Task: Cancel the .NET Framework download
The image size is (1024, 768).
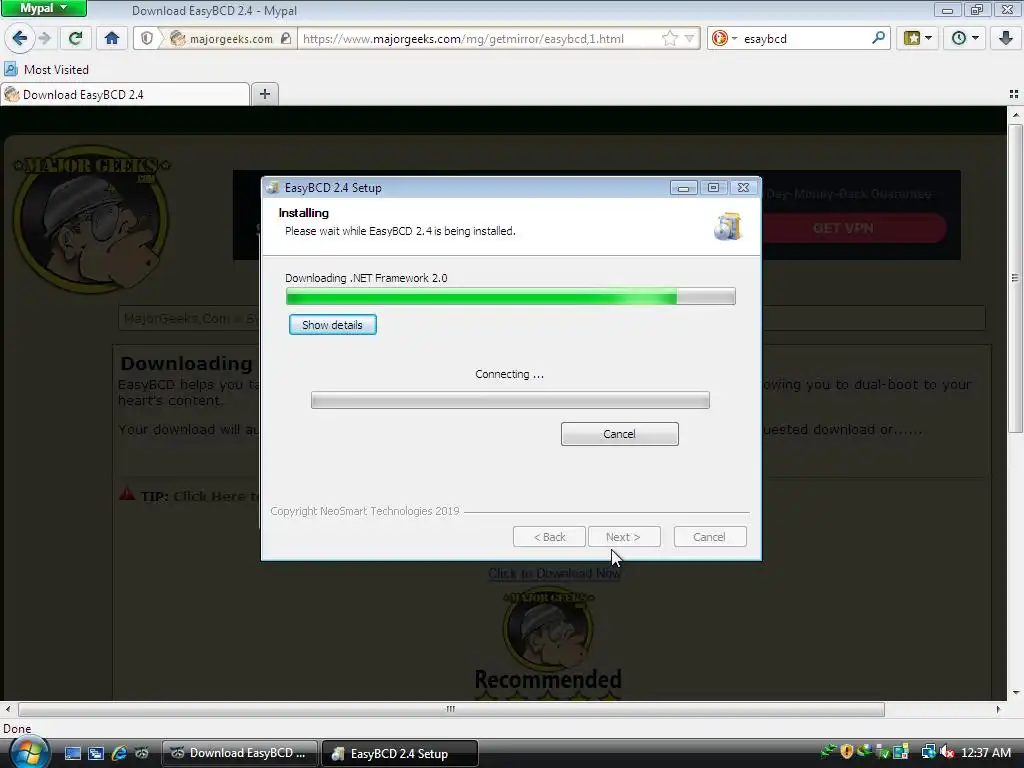Action: (619, 434)
